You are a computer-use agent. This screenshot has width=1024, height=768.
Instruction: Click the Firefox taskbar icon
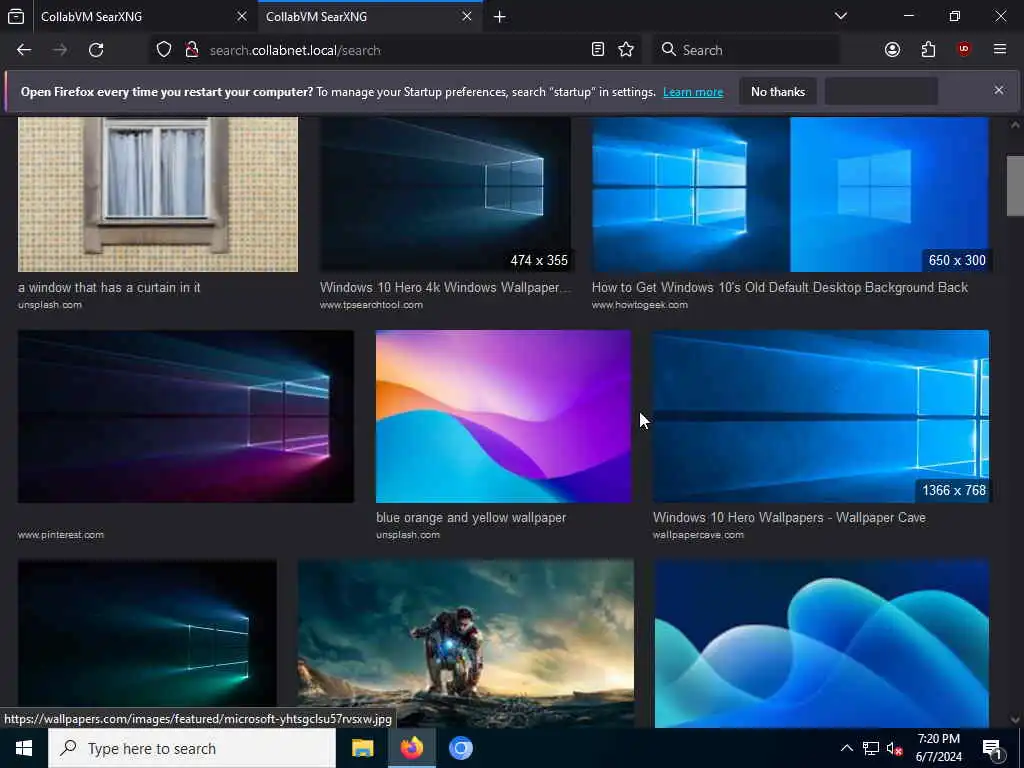click(411, 748)
